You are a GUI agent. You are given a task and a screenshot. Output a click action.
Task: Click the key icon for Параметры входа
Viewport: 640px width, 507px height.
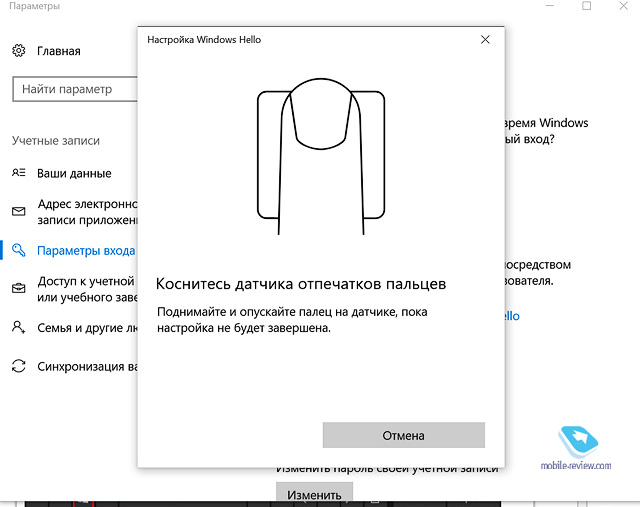pos(18,250)
